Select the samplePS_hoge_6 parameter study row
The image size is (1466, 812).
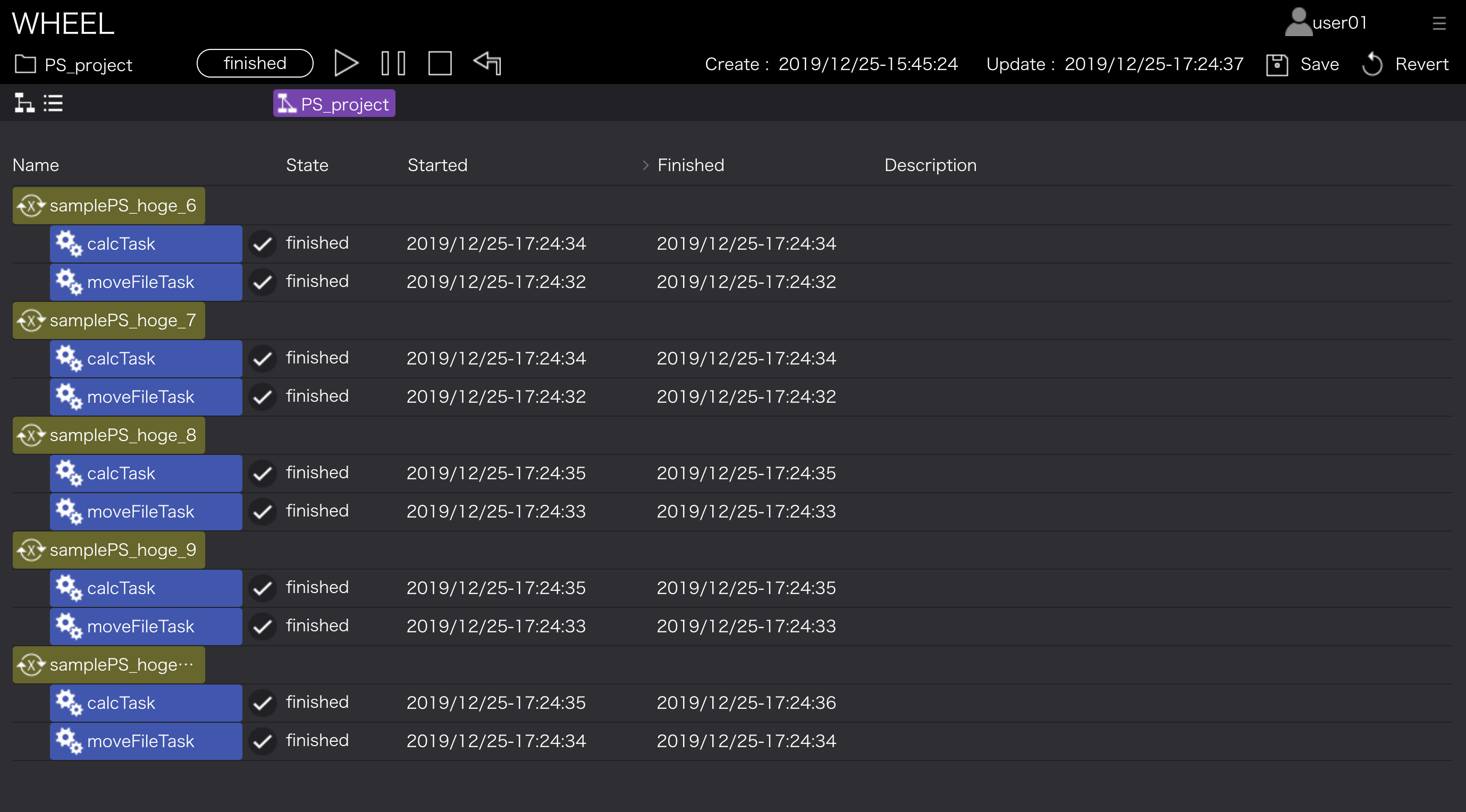(108, 206)
